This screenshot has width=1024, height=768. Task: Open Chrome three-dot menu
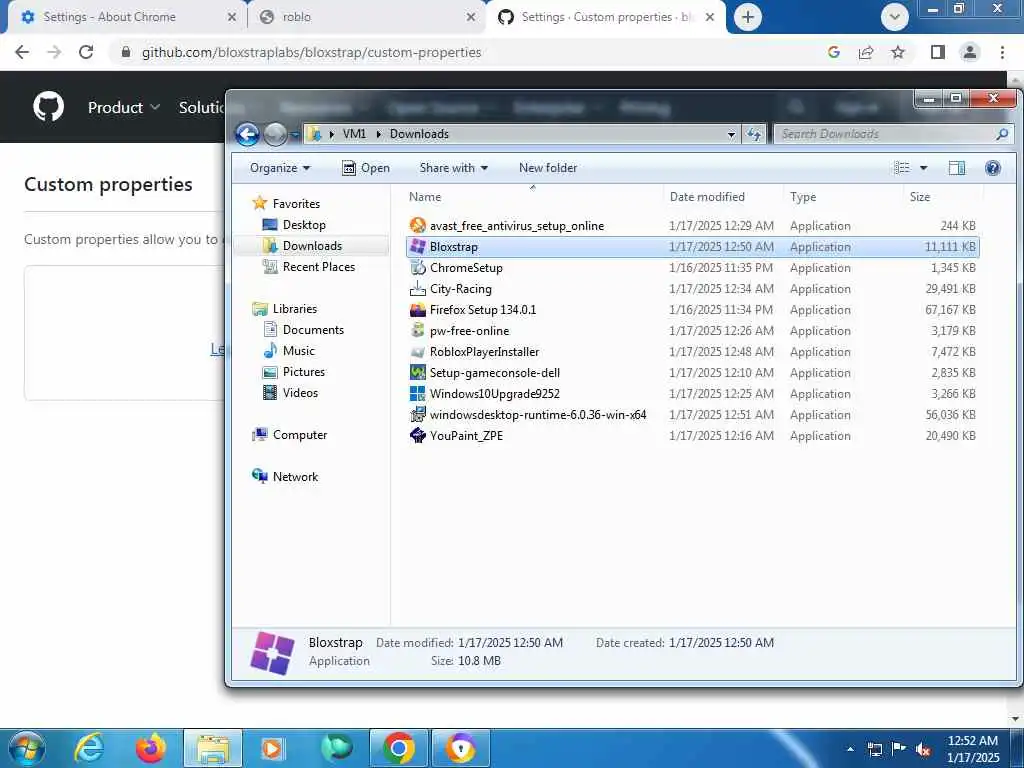click(x=1002, y=52)
